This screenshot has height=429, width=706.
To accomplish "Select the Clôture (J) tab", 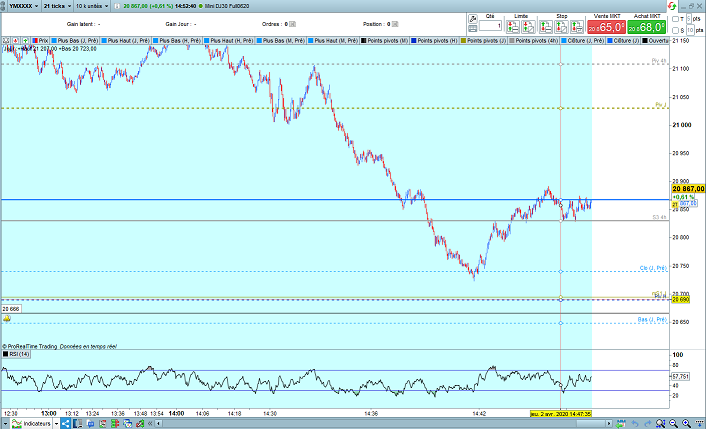I will (x=624, y=41).
